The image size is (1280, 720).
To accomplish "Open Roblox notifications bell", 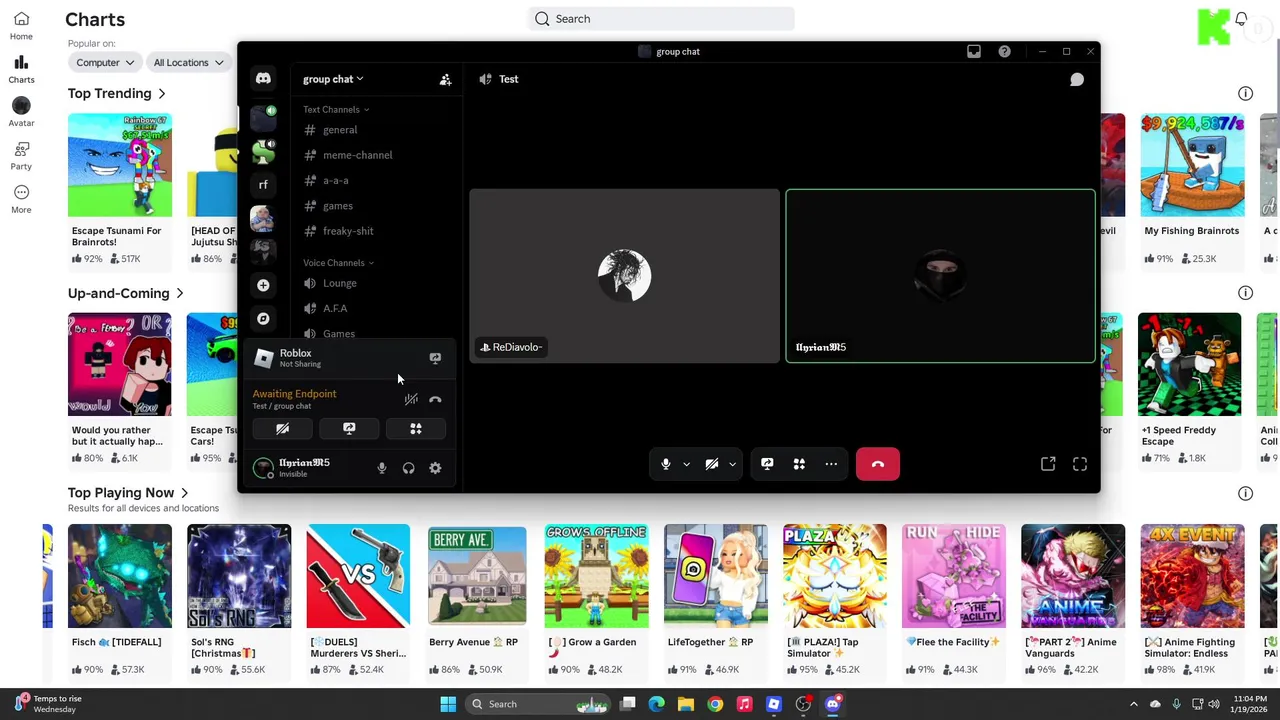I will (x=1241, y=19).
